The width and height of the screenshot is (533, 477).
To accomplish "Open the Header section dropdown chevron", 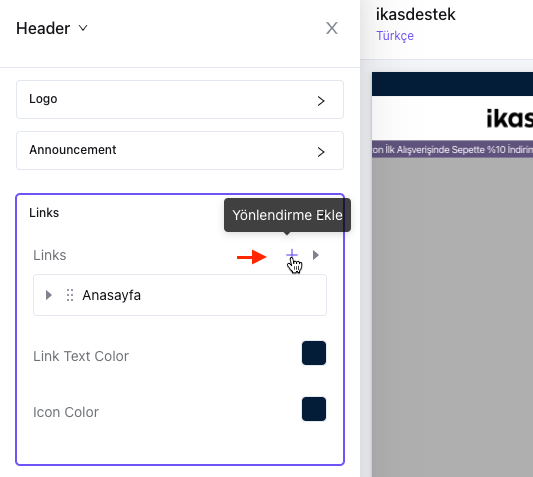I will [x=83, y=28].
